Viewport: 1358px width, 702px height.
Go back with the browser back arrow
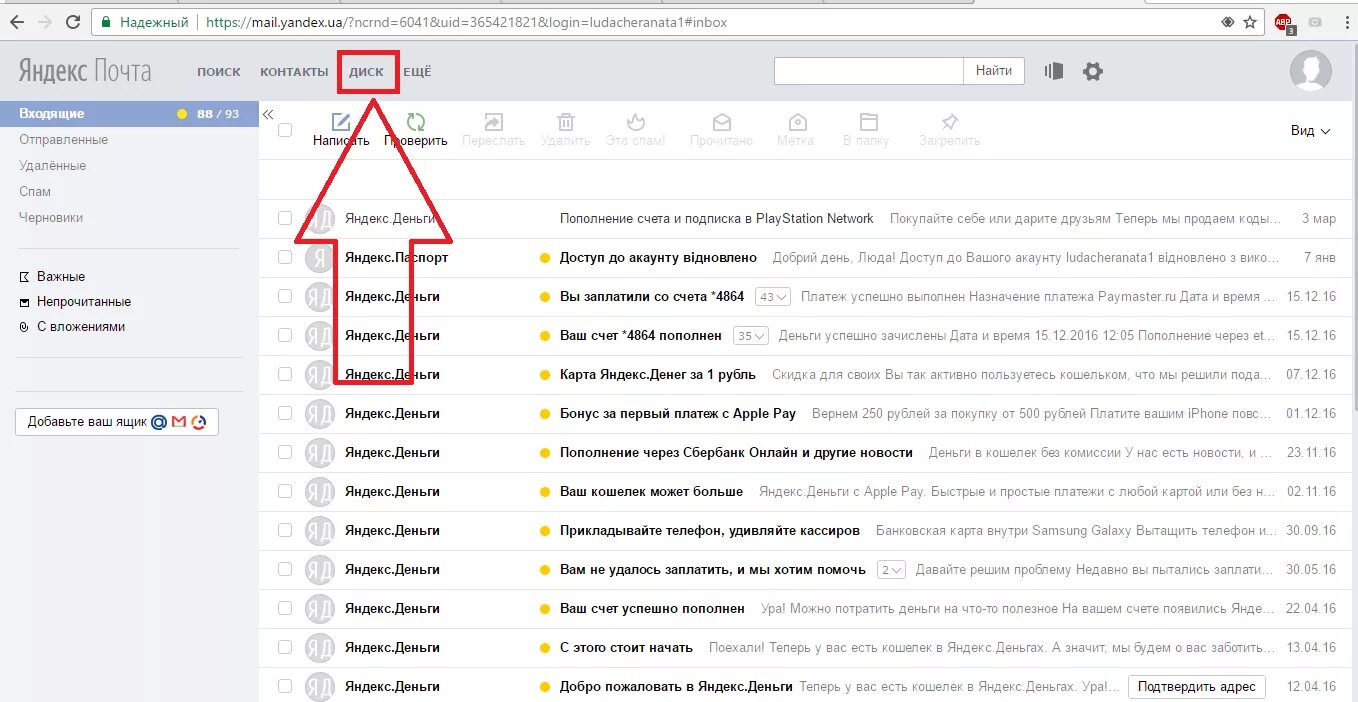17,22
